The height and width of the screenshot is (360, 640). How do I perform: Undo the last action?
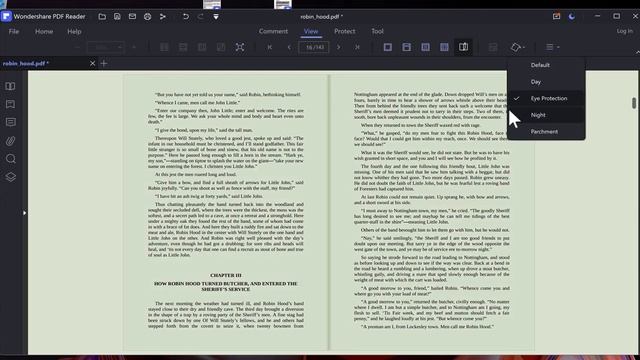click(x=186, y=17)
